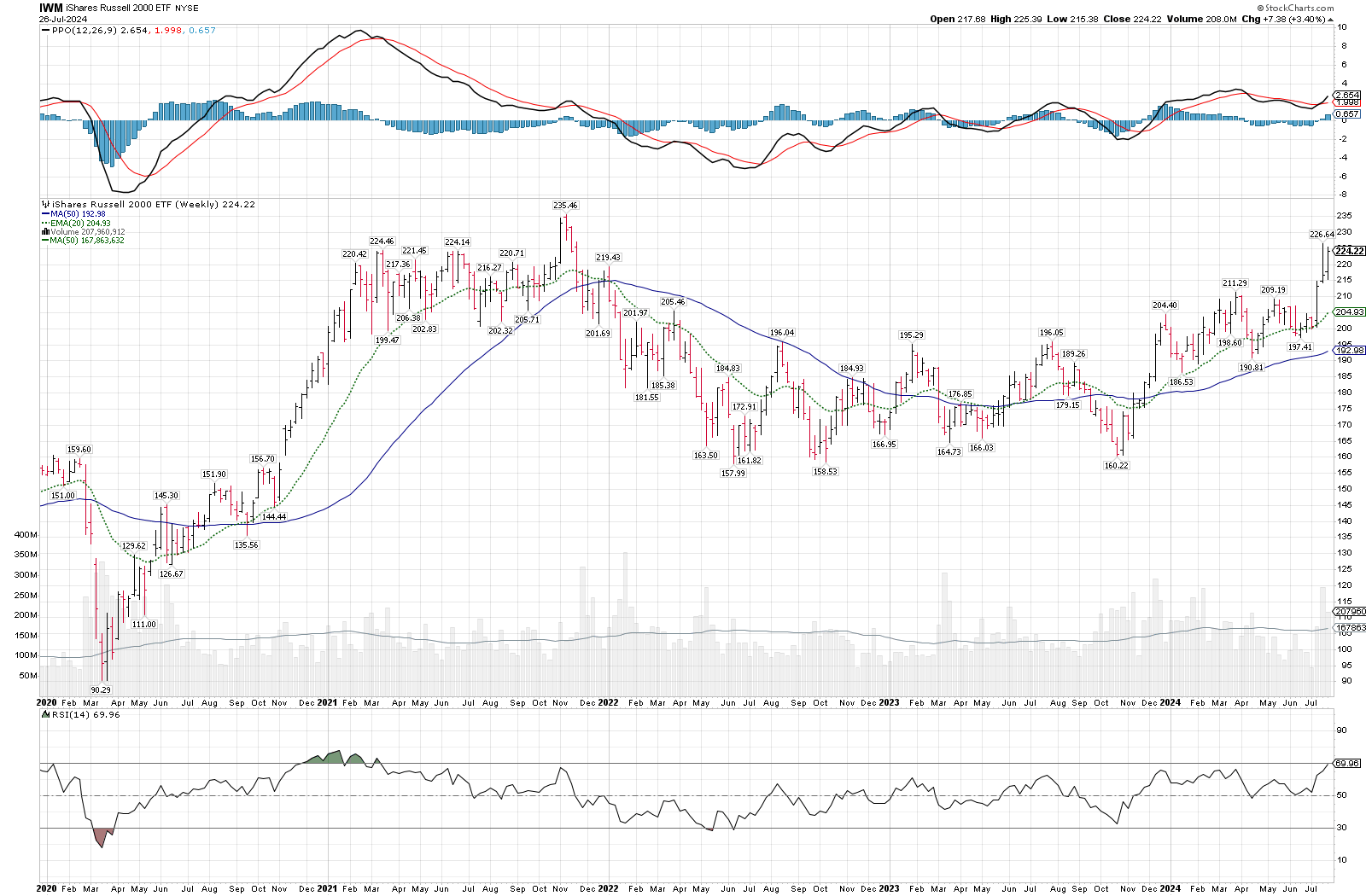Click the 50M volume axis label
Viewport: 1366px width, 896px height.
coord(28,676)
